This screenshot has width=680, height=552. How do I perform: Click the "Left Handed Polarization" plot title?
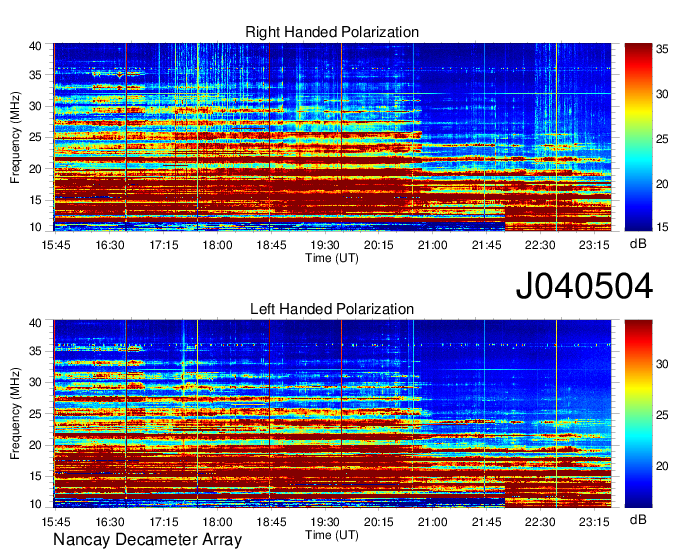(x=332, y=309)
